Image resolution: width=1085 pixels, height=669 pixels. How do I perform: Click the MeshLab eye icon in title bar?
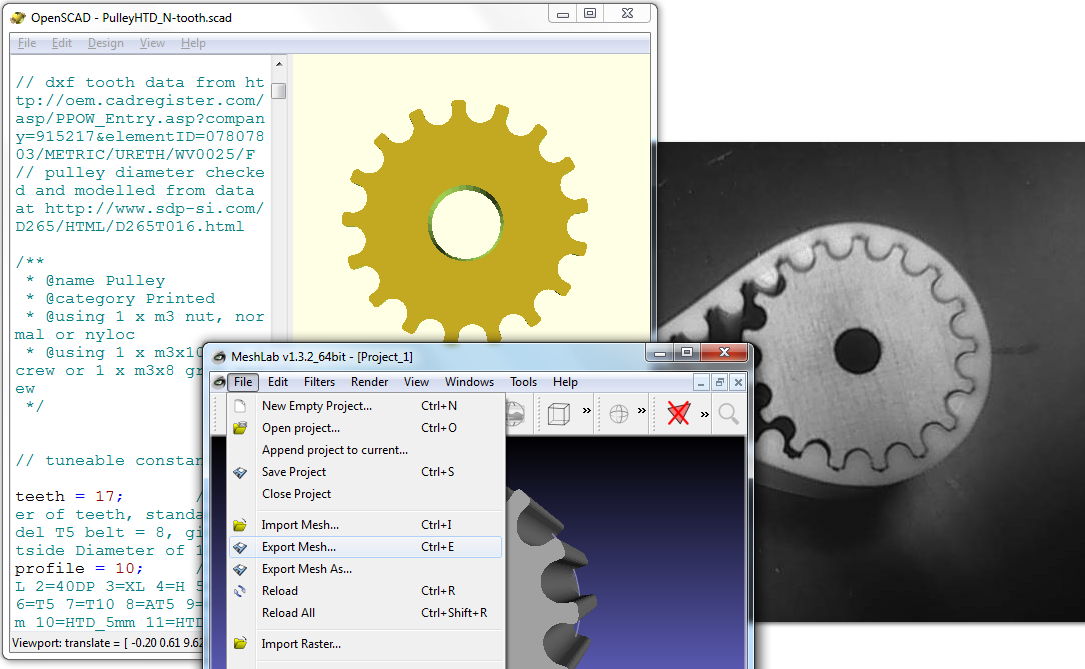(219, 357)
